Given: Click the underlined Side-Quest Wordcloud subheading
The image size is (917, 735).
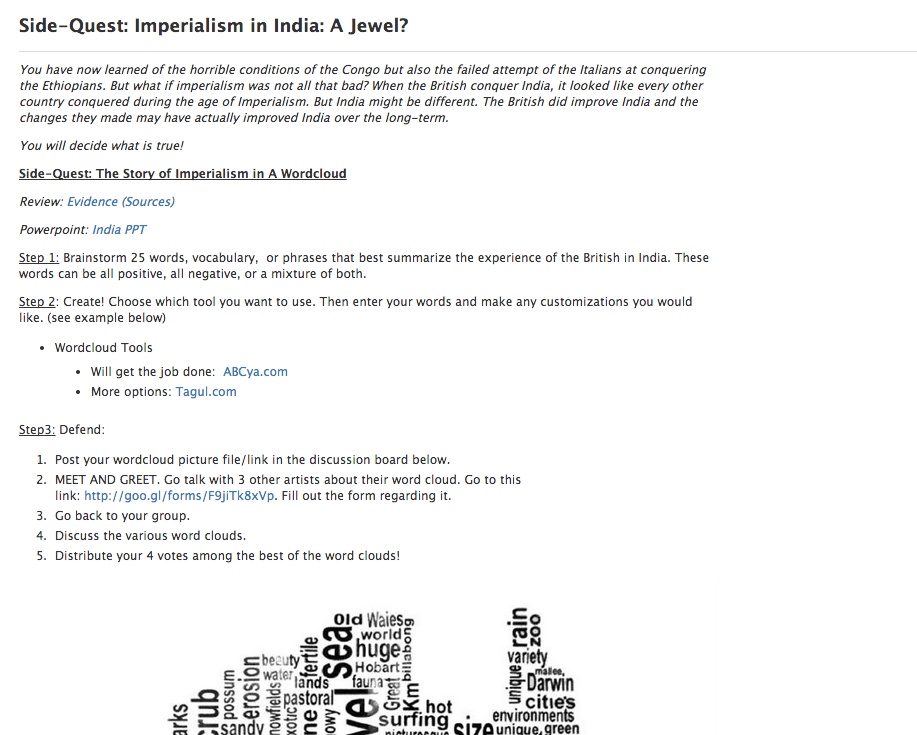Looking at the screenshot, I should (x=182, y=174).
